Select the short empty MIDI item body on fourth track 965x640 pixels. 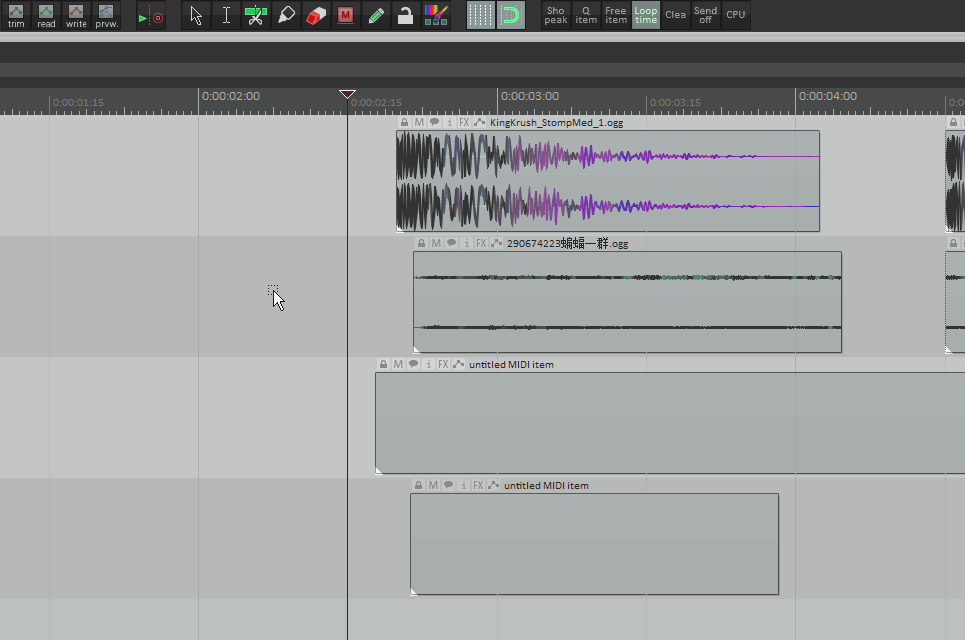click(x=595, y=544)
